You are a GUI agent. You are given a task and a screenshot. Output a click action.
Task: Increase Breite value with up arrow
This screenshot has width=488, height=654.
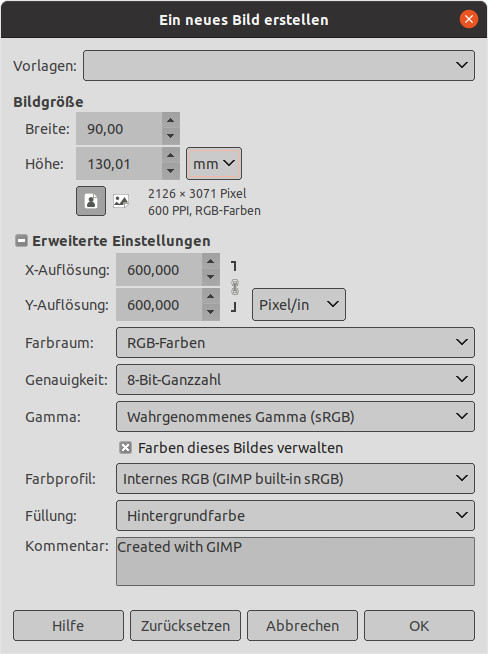coord(170,121)
